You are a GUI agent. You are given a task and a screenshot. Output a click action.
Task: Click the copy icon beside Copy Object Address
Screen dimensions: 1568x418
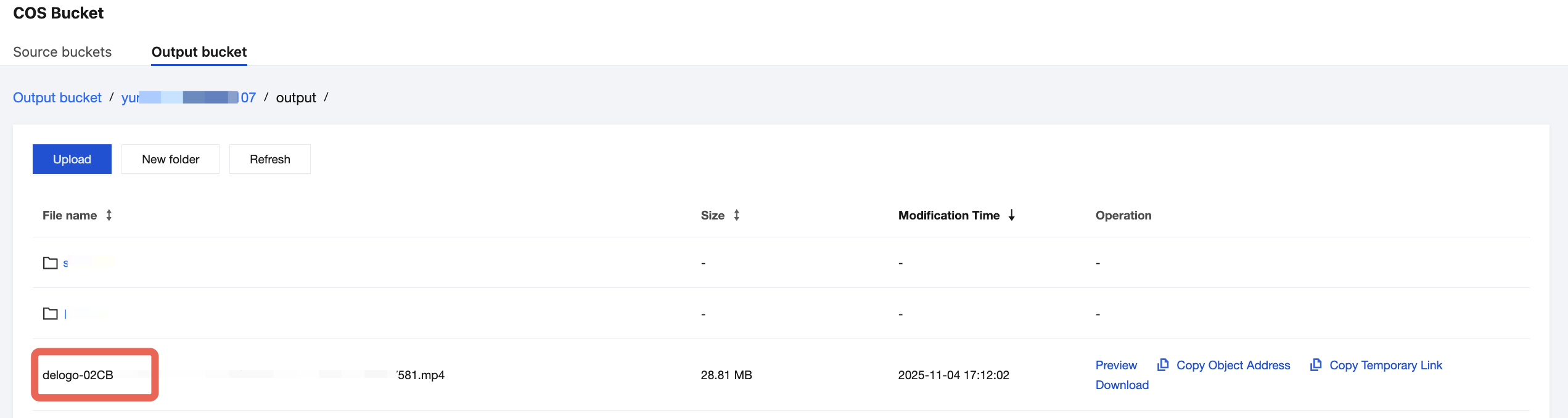click(1163, 365)
